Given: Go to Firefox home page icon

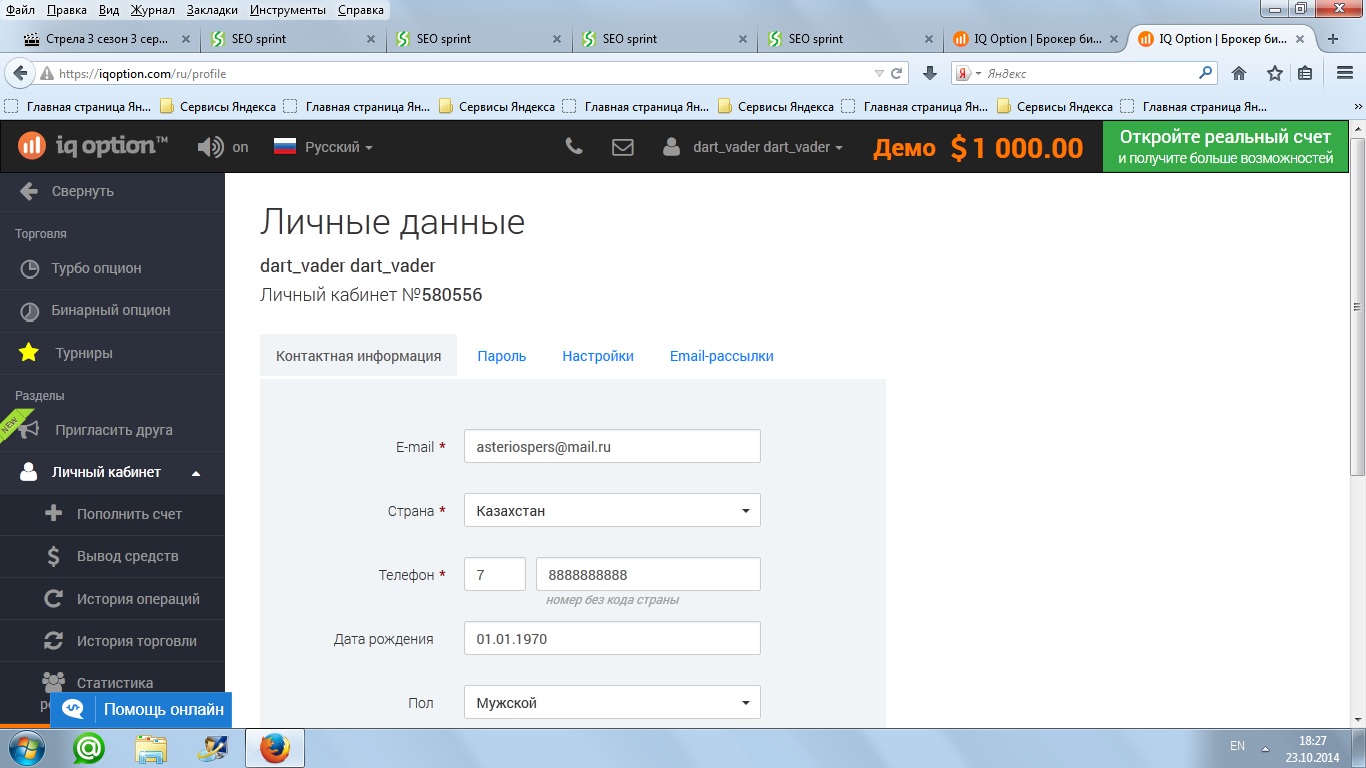Looking at the screenshot, I should click(1239, 74).
